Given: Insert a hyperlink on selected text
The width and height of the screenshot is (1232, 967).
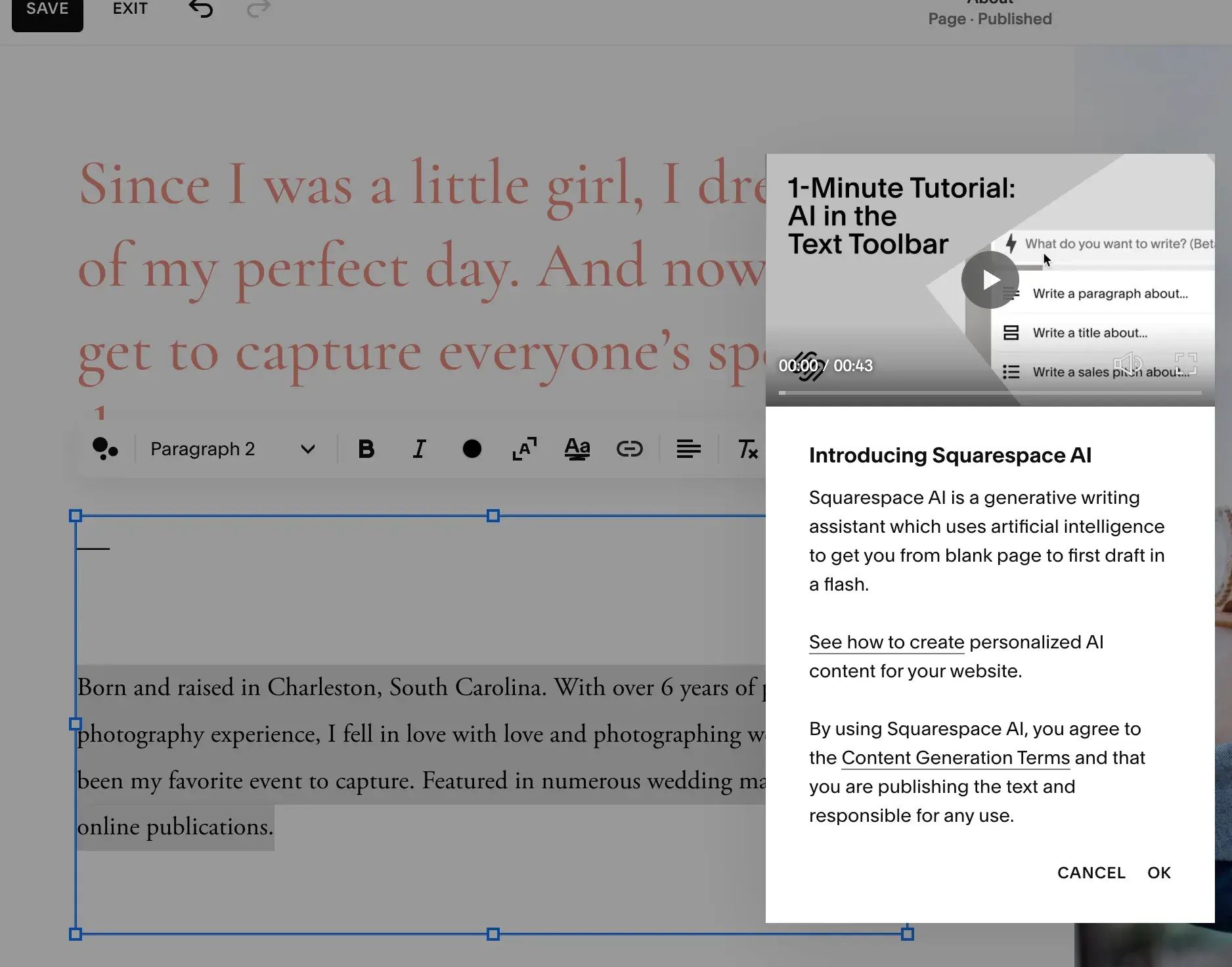Looking at the screenshot, I should [629, 449].
